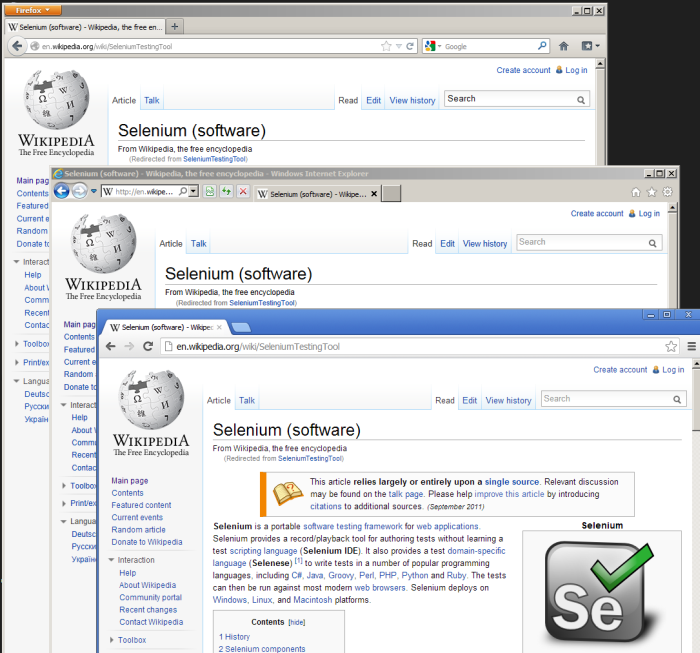The width and height of the screenshot is (700, 653).
Task: Open Firefox bookmarks menu icon
Action: (x=590, y=46)
